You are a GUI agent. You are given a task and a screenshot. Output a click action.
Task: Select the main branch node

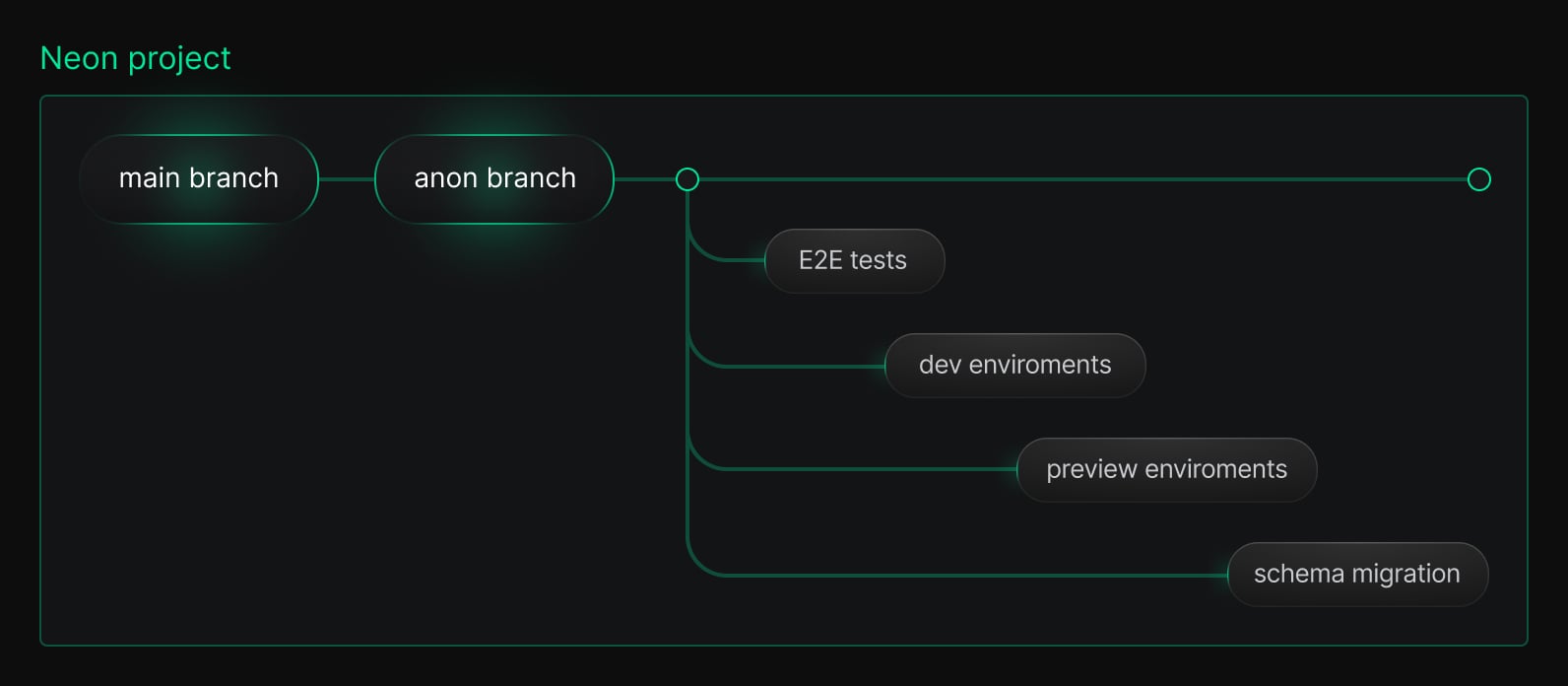(199, 178)
